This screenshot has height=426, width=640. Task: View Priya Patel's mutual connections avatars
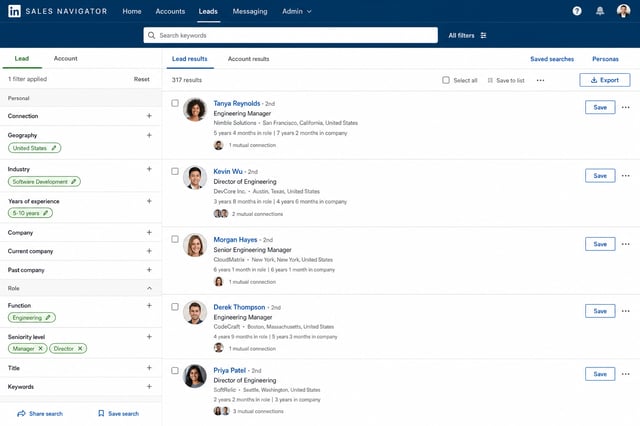pos(221,411)
